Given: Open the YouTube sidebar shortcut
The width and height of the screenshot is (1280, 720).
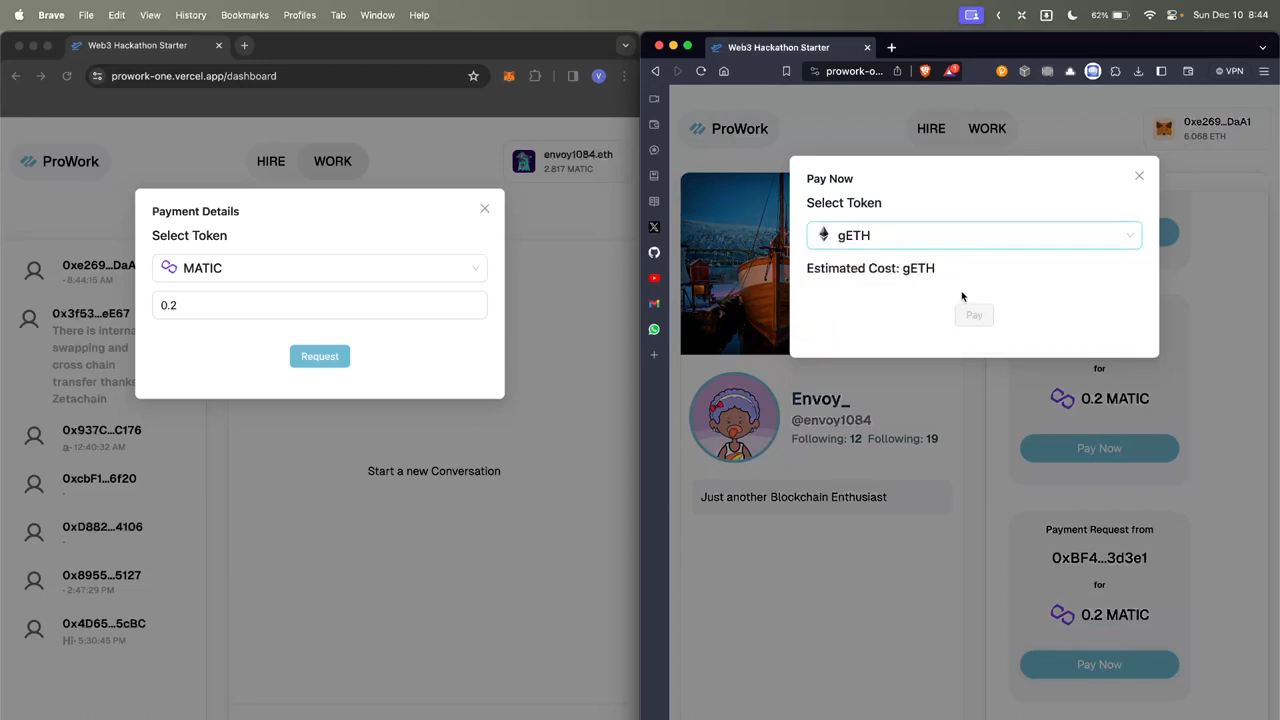Looking at the screenshot, I should click(654, 278).
